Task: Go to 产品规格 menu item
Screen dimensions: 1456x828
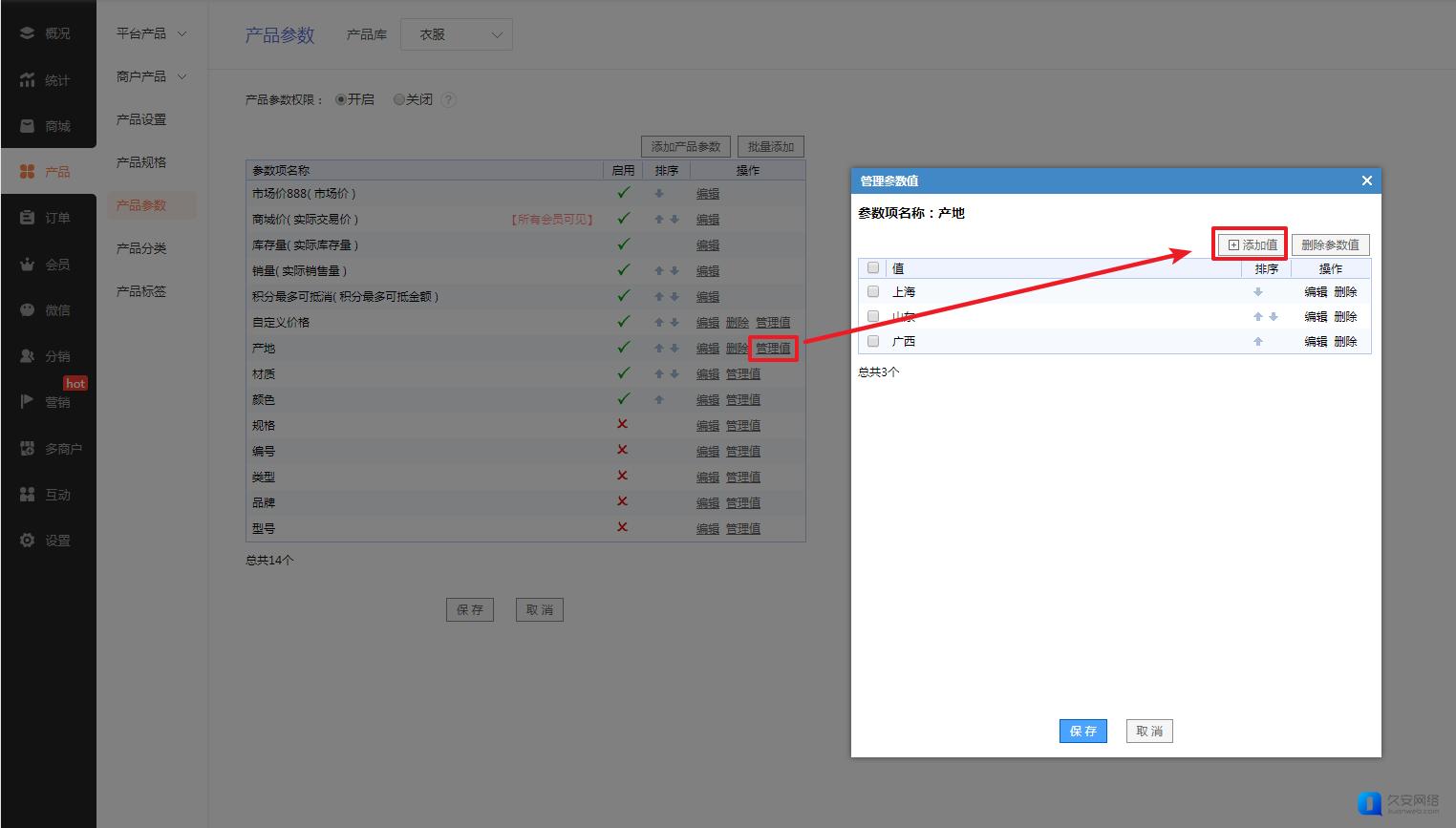Action: tap(141, 162)
